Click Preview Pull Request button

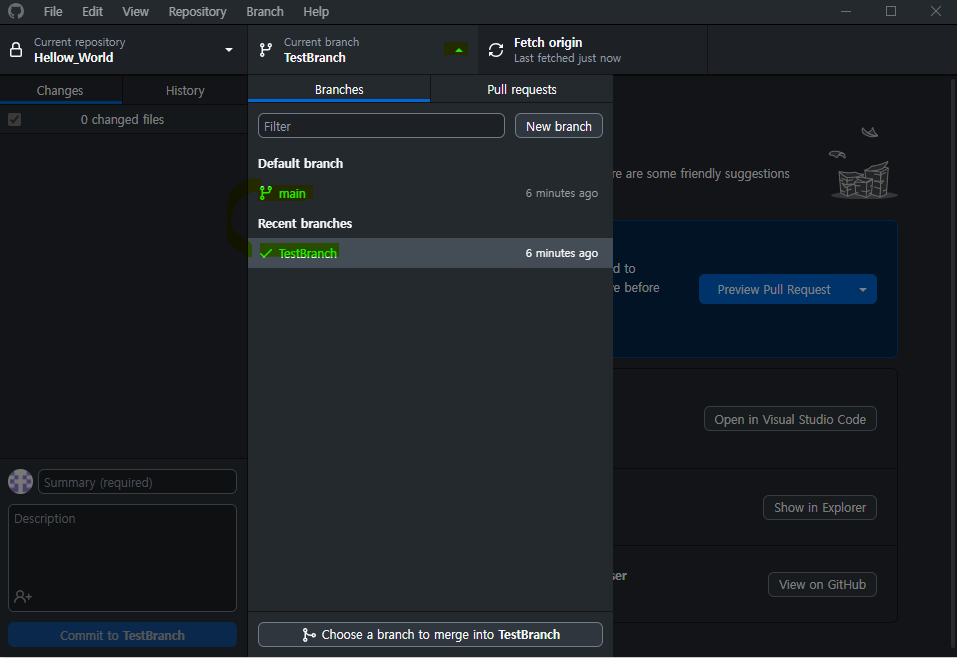[x=774, y=289]
